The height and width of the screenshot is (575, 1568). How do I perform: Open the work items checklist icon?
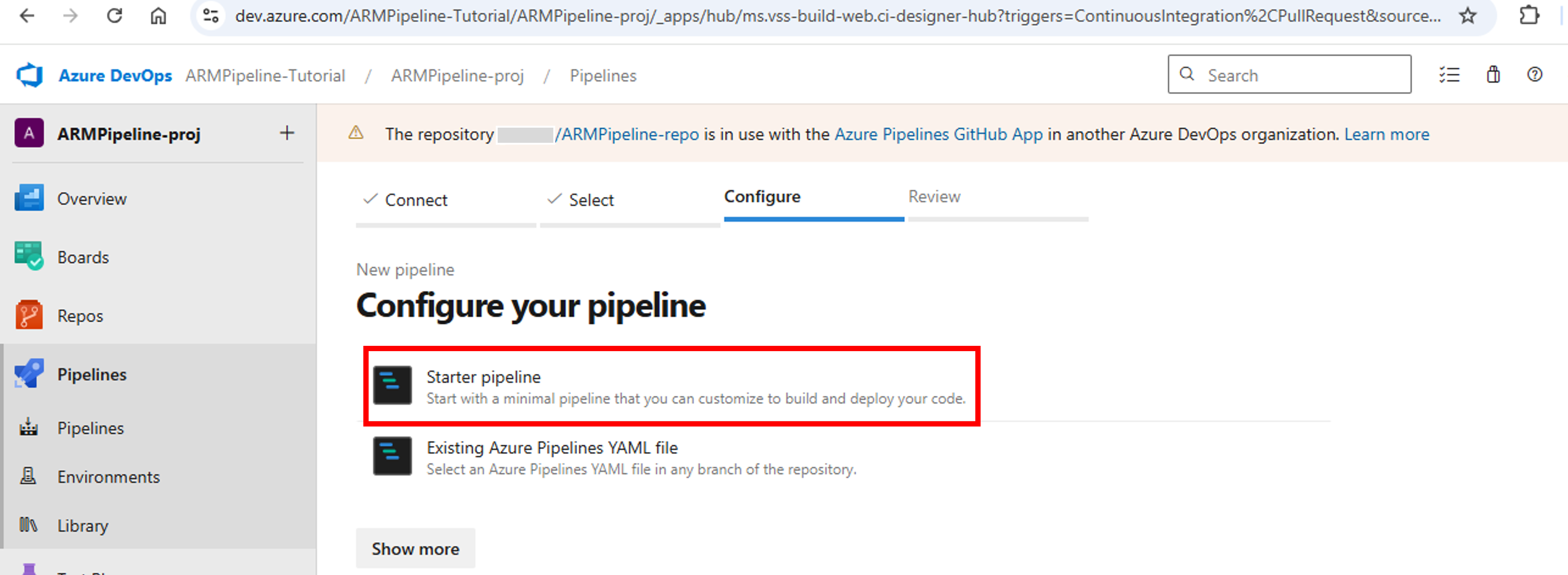1449,74
